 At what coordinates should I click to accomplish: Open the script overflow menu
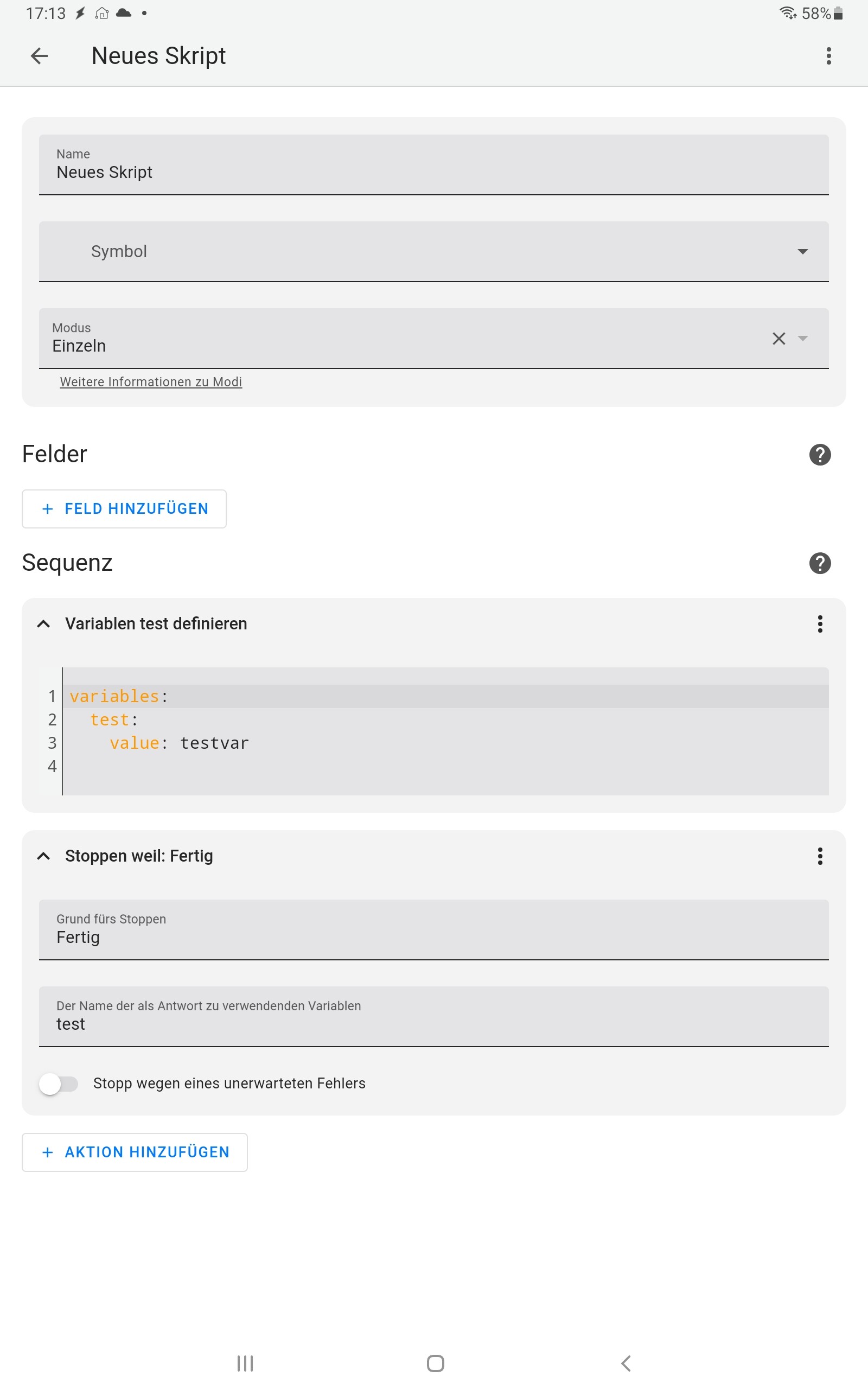(x=828, y=56)
